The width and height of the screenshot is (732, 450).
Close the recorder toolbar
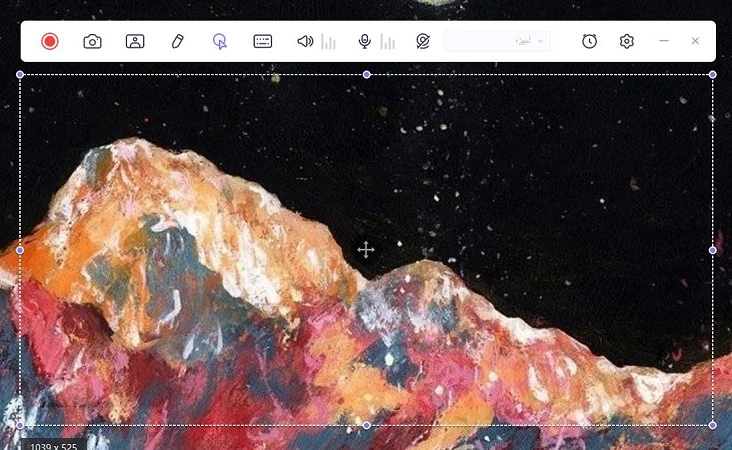click(x=695, y=41)
